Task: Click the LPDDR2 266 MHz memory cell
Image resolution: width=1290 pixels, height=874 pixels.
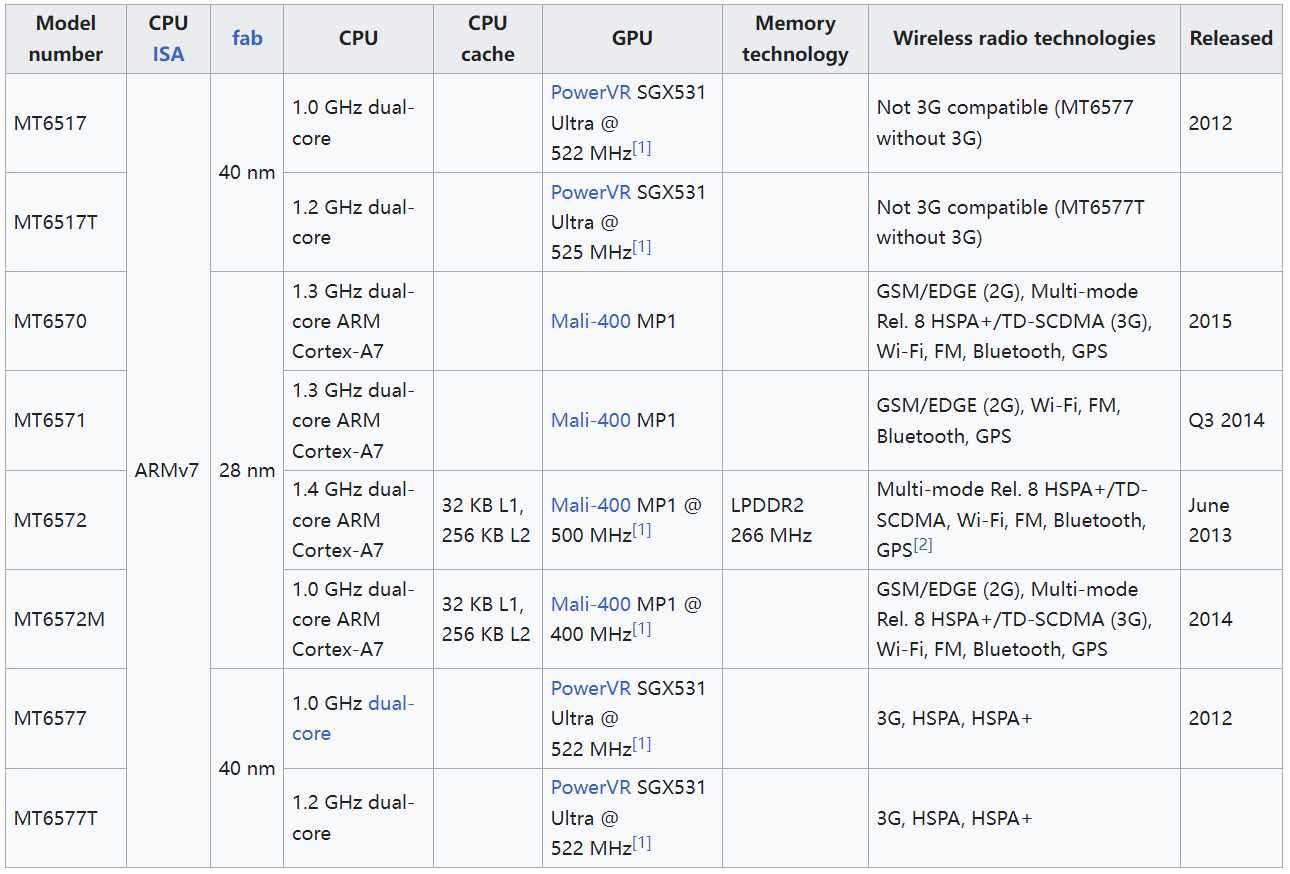Action: point(795,520)
